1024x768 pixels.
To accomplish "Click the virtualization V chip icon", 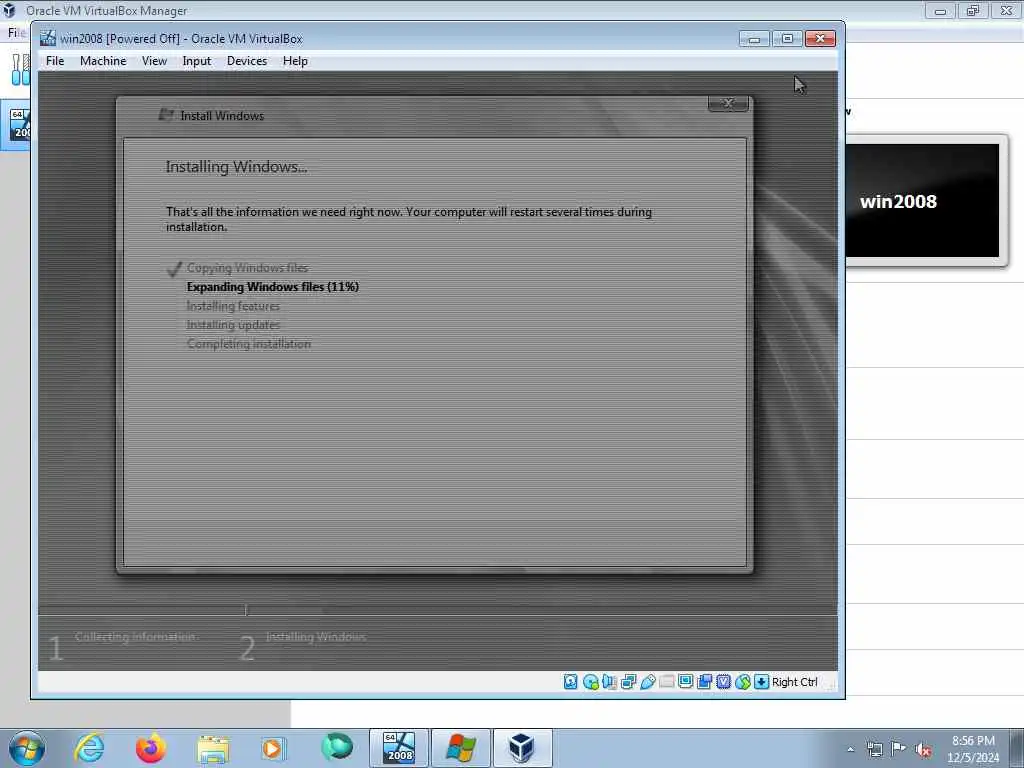I will [x=724, y=682].
